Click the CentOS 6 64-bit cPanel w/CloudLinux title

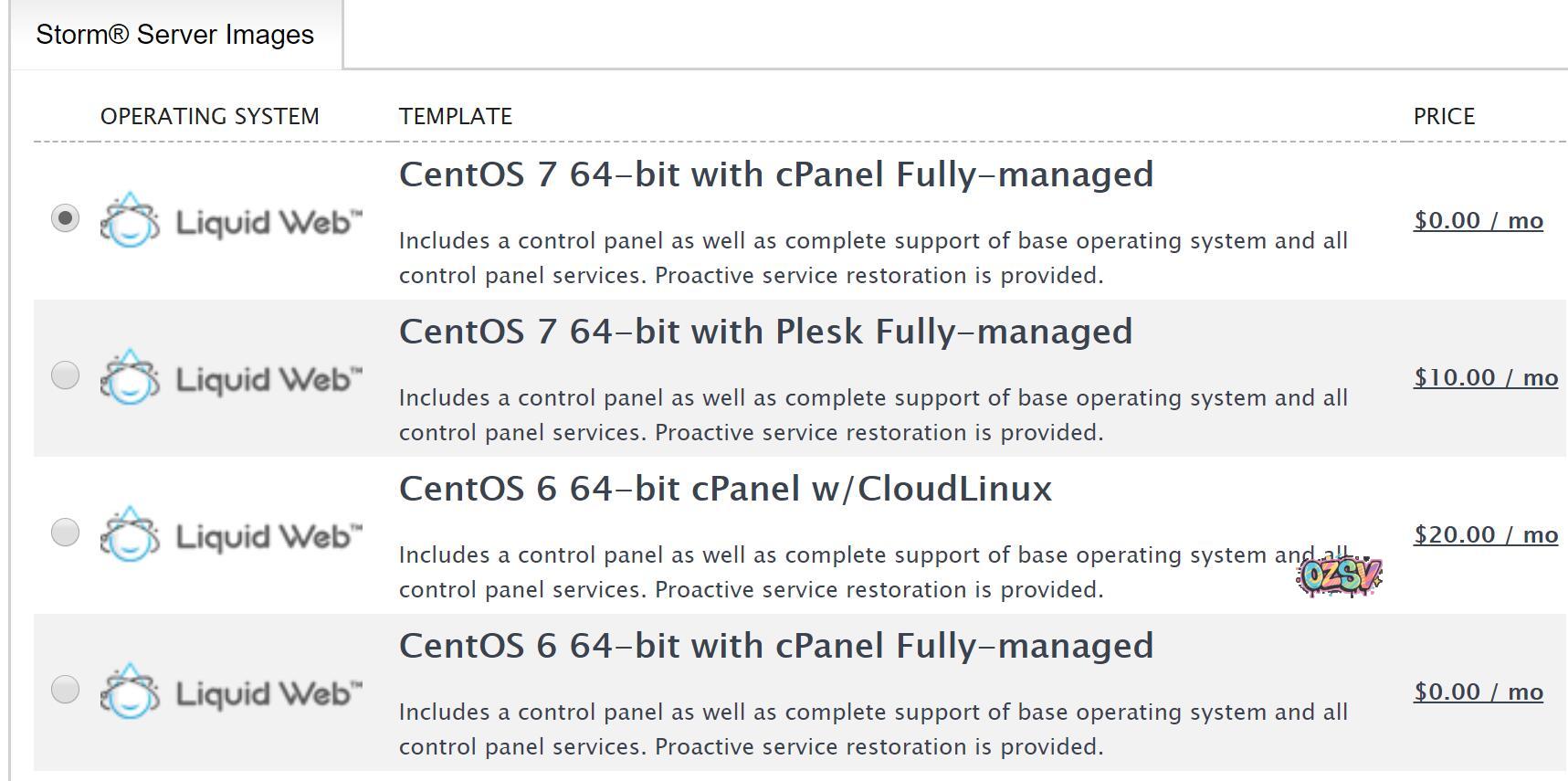(x=725, y=489)
